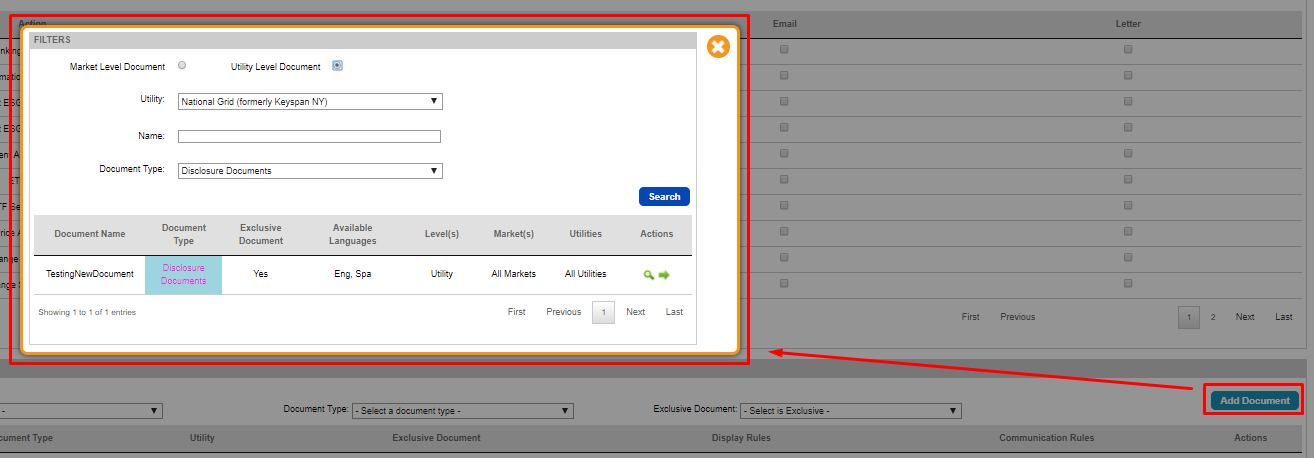Click page 2 in the background table pagination
This screenshot has height=458, width=1314.
point(1213,317)
